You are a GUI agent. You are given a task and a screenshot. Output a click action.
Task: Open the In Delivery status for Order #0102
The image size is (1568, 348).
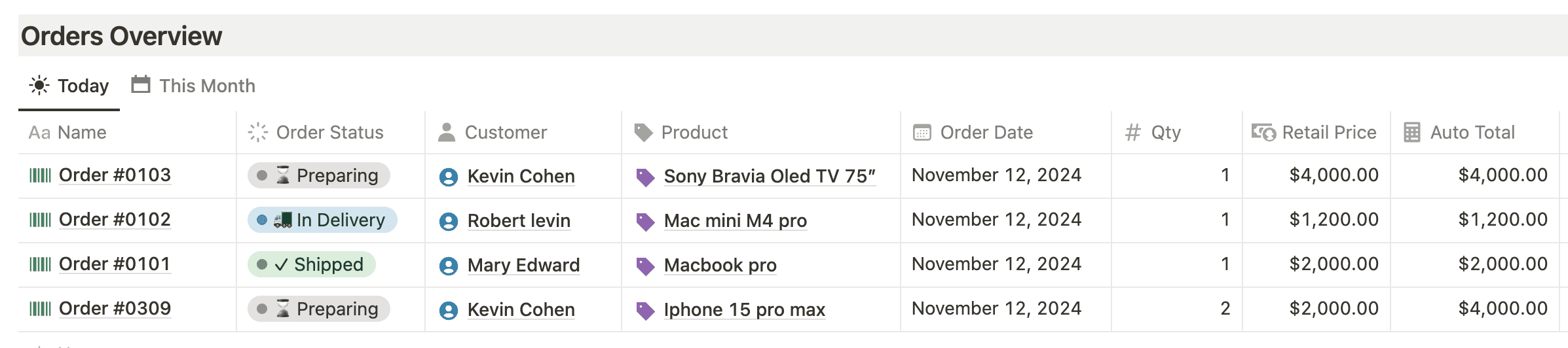click(322, 220)
